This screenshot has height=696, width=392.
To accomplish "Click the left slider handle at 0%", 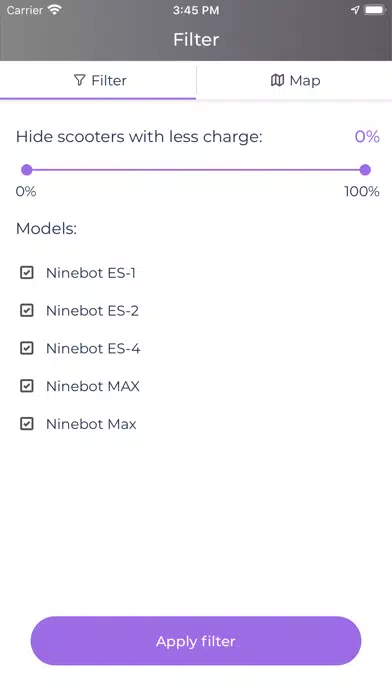I will coord(27,170).
